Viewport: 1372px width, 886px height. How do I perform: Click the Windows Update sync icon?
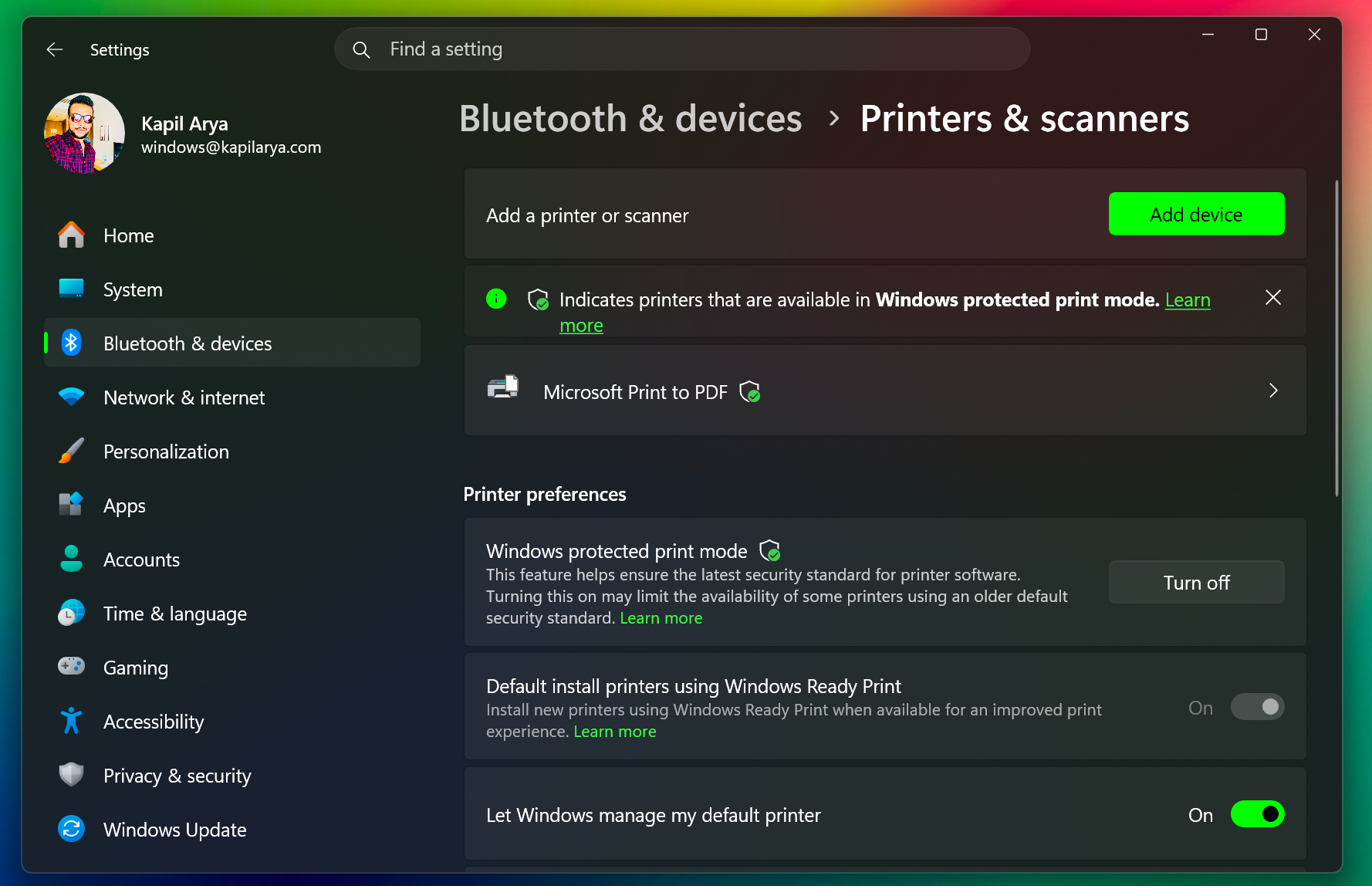click(x=71, y=829)
